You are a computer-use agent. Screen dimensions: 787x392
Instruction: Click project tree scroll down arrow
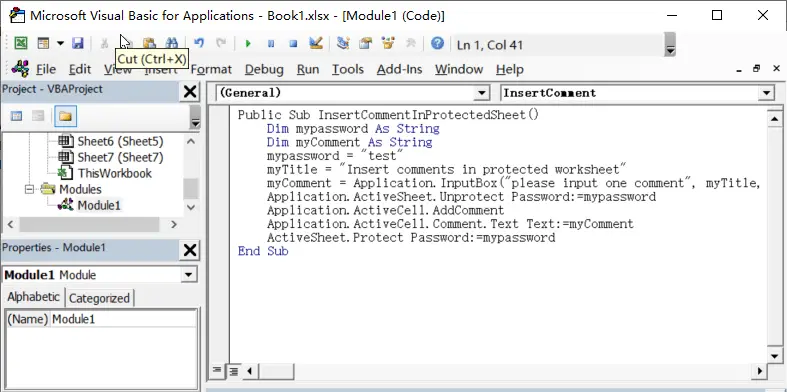(x=191, y=206)
